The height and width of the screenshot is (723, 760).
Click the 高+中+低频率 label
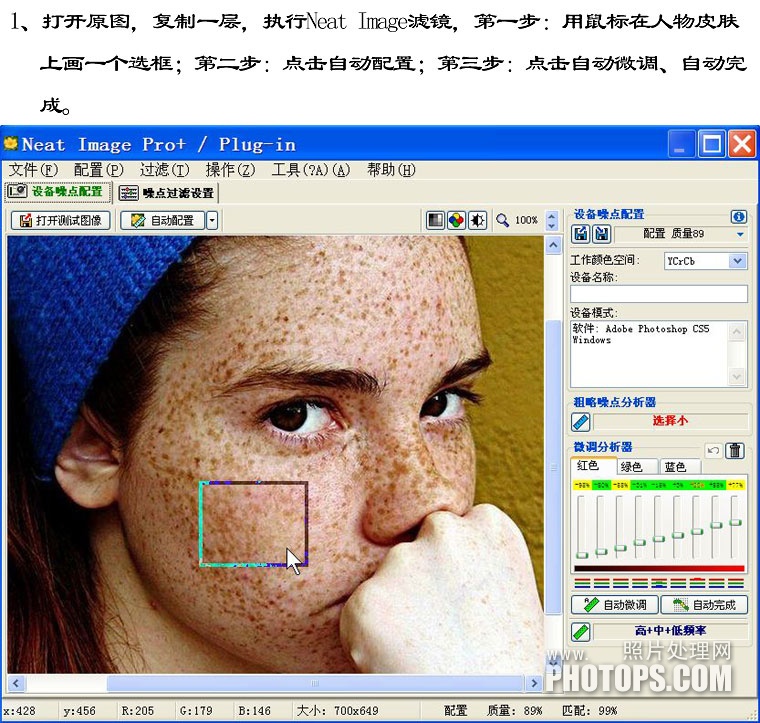670,631
